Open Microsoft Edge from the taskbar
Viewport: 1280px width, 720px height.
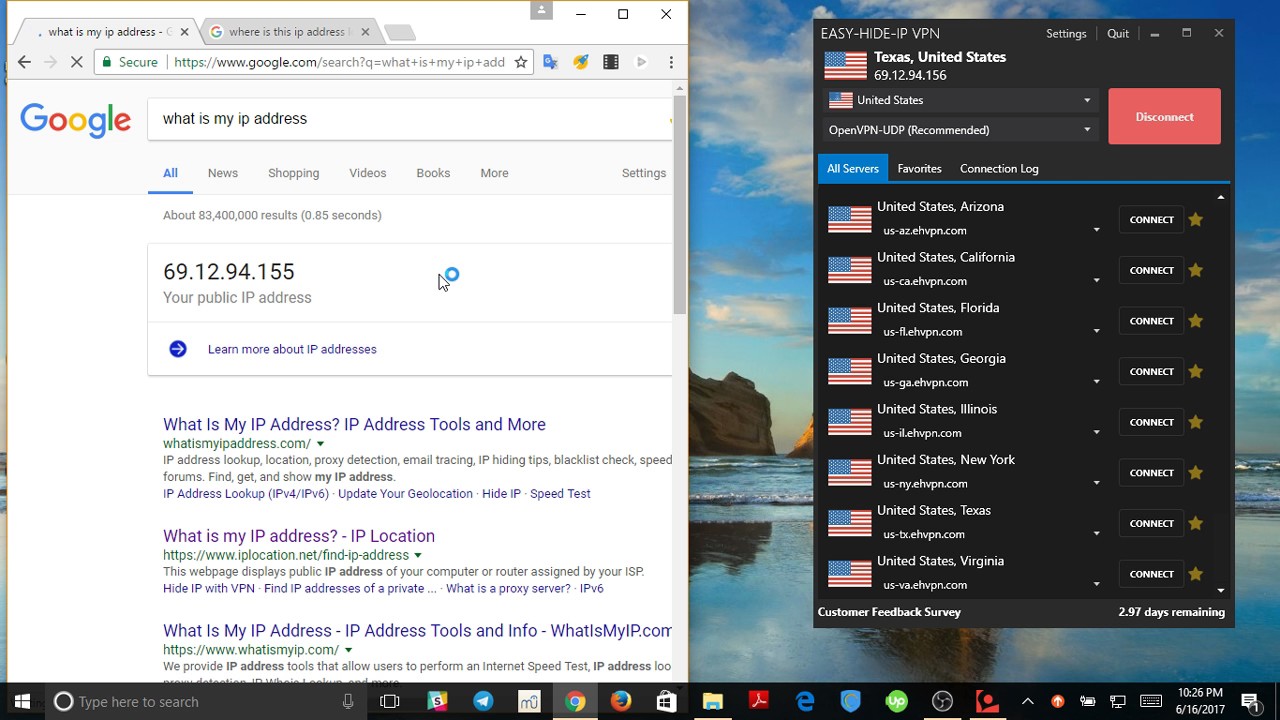[805, 701]
